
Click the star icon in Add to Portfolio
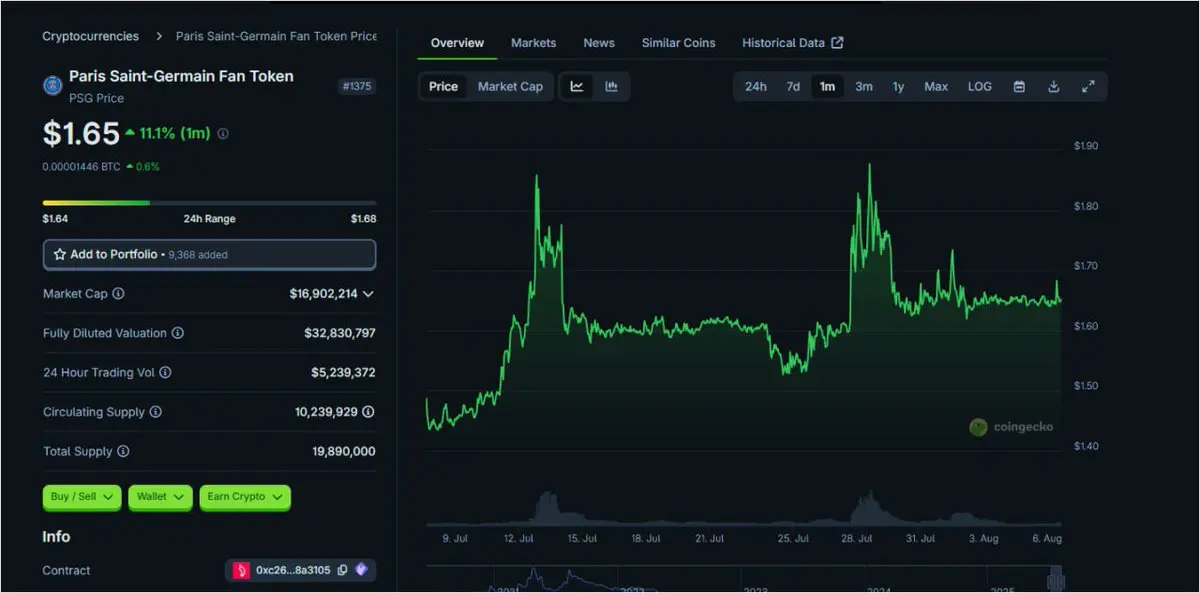point(60,255)
